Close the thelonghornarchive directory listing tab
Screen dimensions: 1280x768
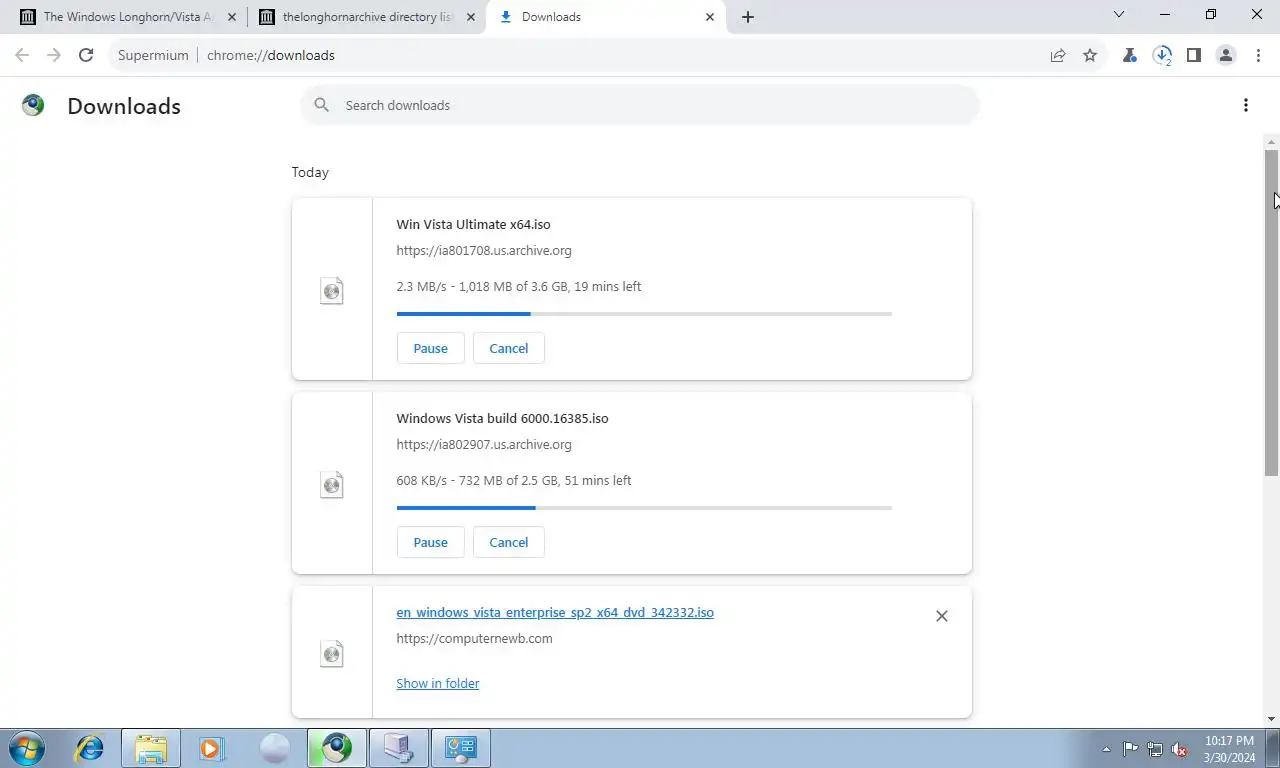pos(471,17)
